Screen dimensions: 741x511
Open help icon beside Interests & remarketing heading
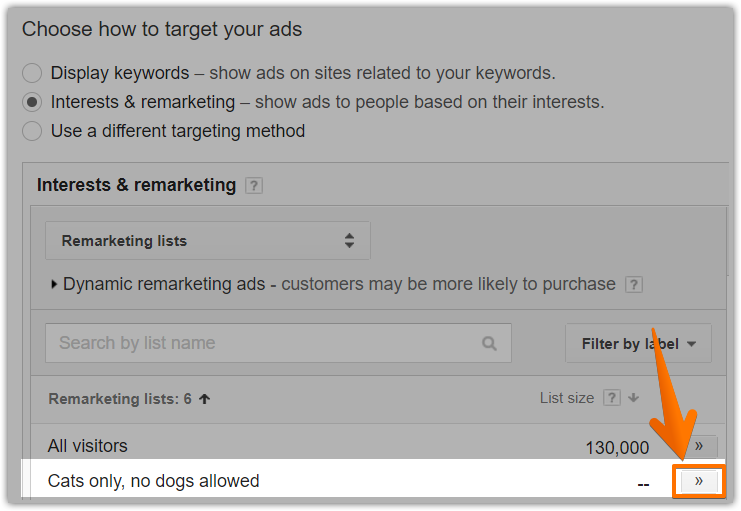pyautogui.click(x=254, y=185)
